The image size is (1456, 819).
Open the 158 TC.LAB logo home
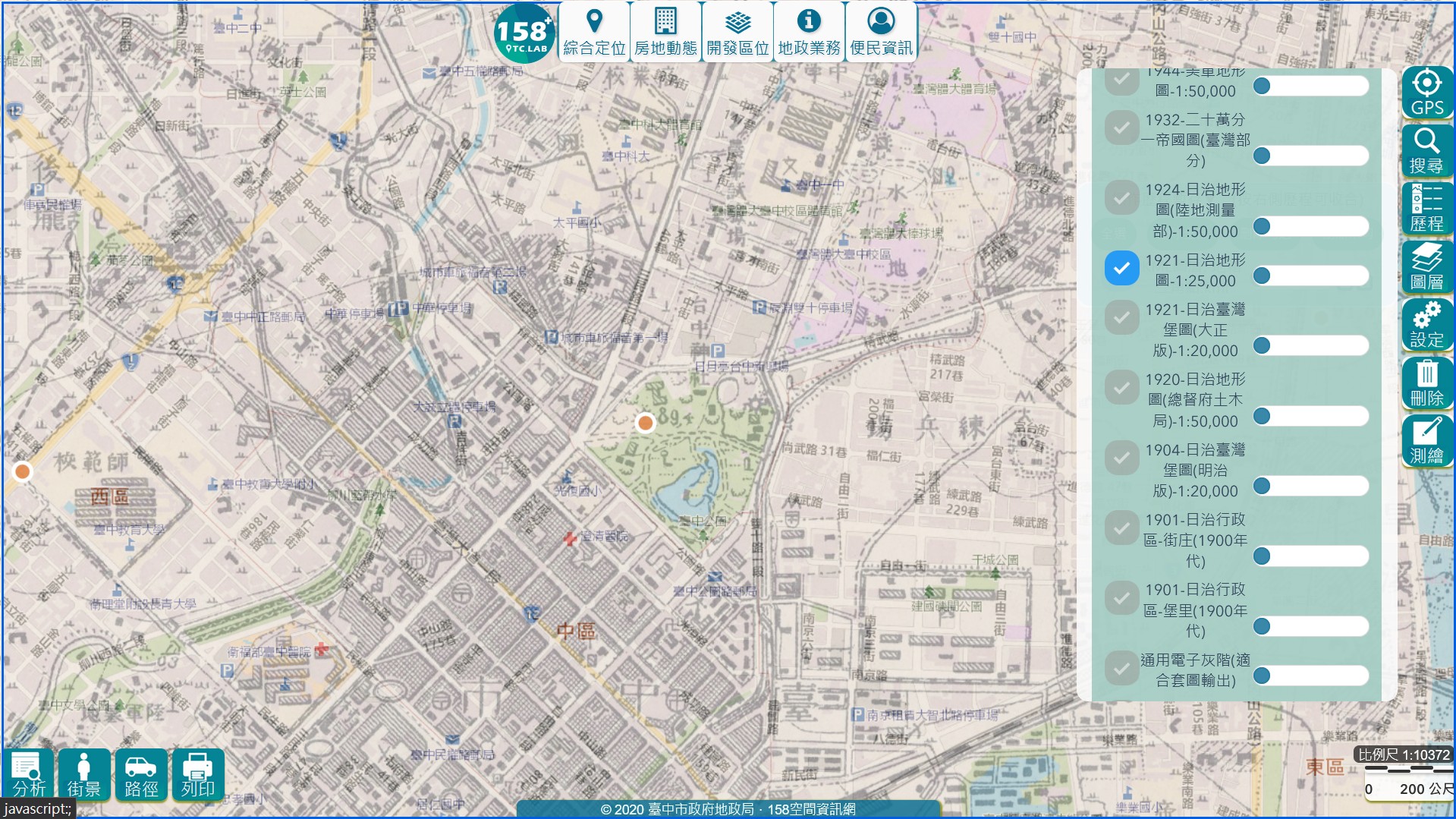point(523,33)
